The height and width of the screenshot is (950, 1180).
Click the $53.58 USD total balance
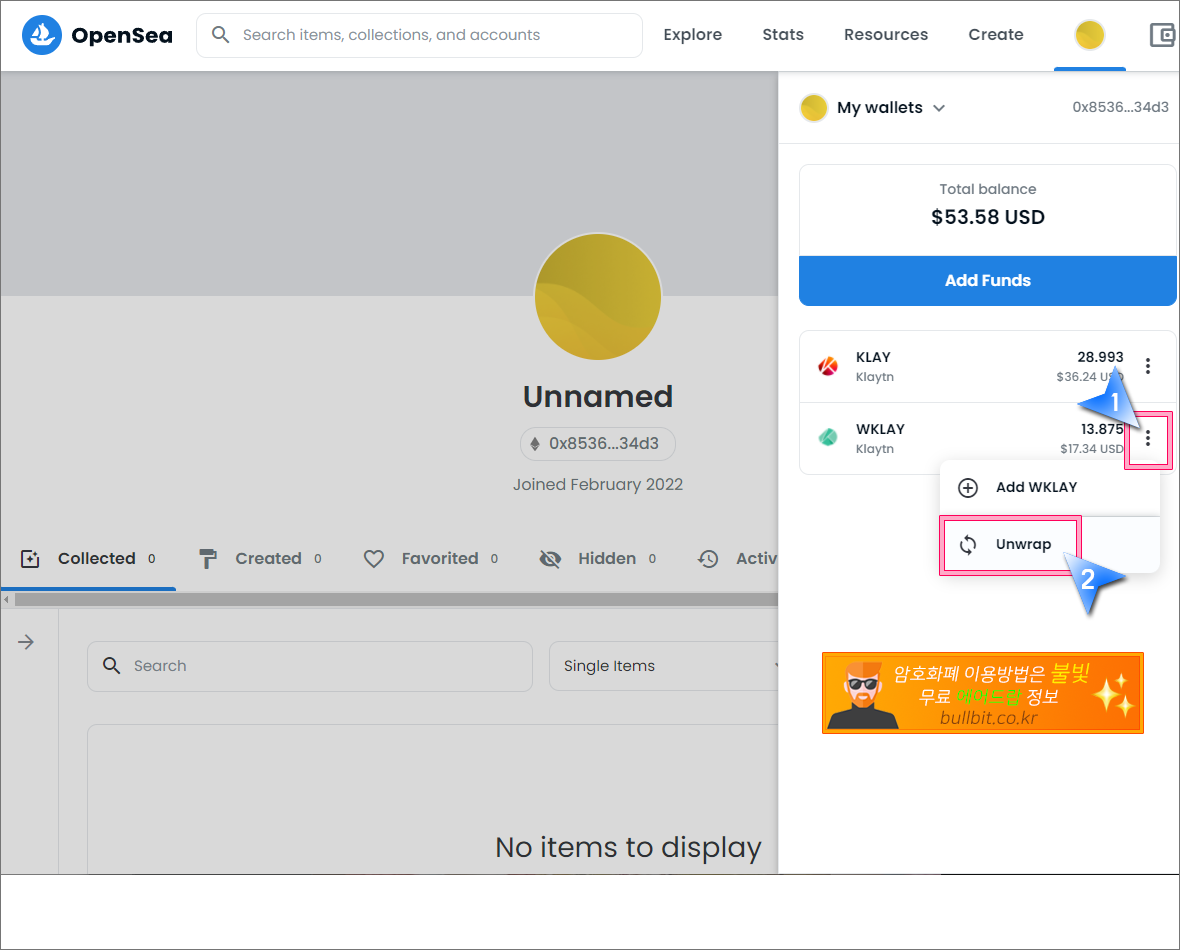point(987,218)
